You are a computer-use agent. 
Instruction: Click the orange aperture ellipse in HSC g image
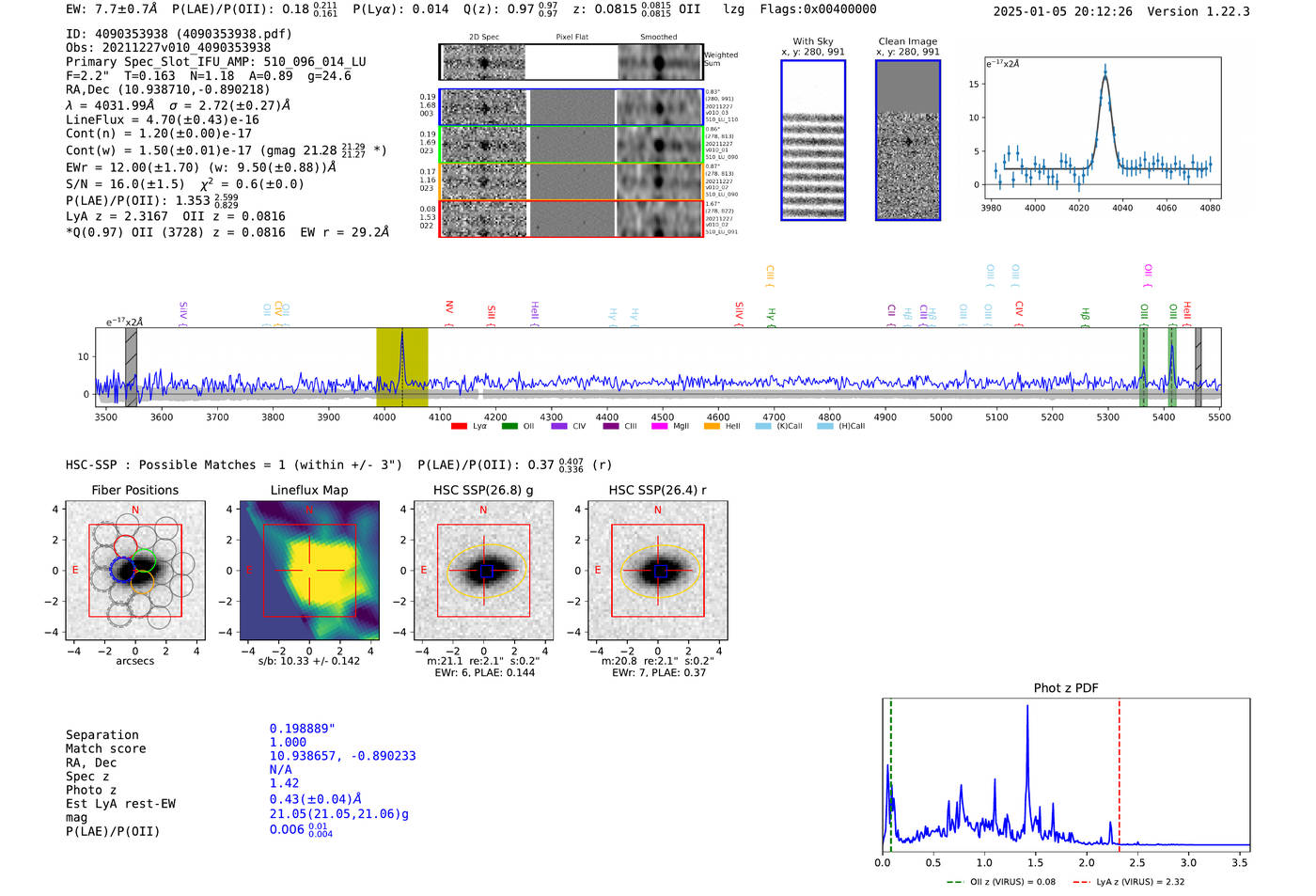tap(483, 571)
